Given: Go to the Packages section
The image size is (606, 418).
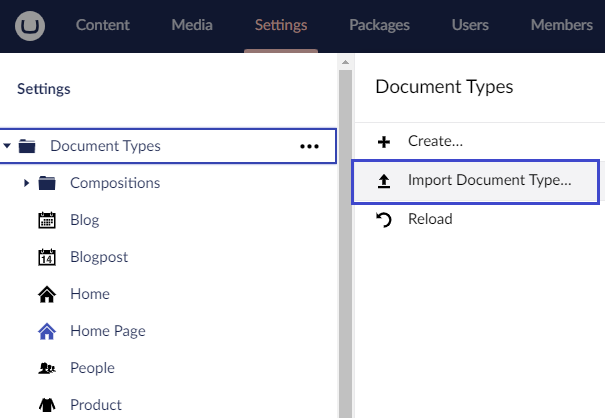Looking at the screenshot, I should [379, 25].
